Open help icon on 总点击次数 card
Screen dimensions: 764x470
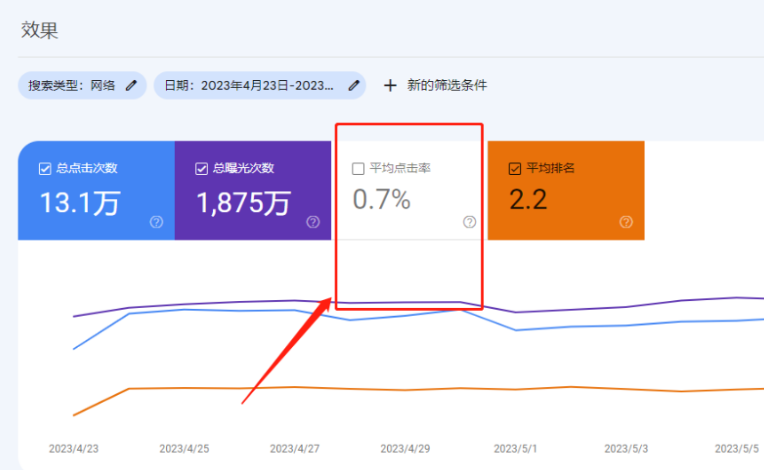coord(157,222)
